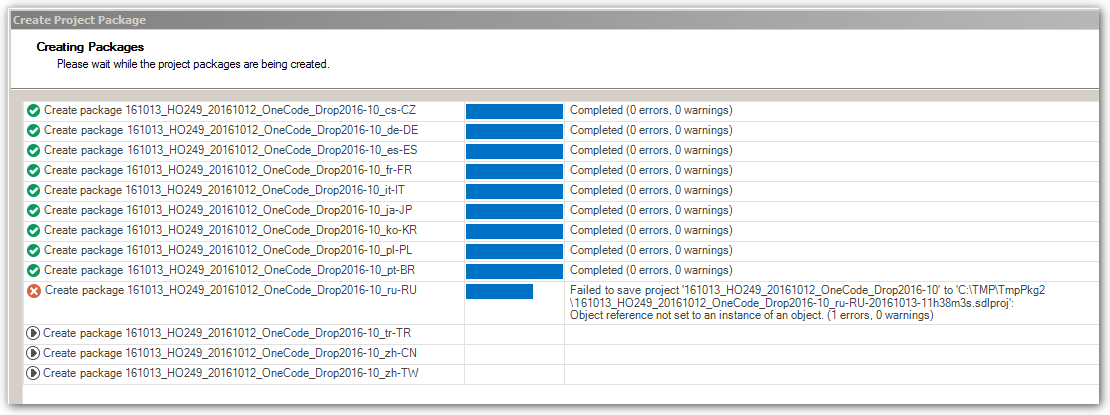Click the partial progress bar for ru-RU
The height and width of the screenshot is (415, 1110).
[x=499, y=291]
